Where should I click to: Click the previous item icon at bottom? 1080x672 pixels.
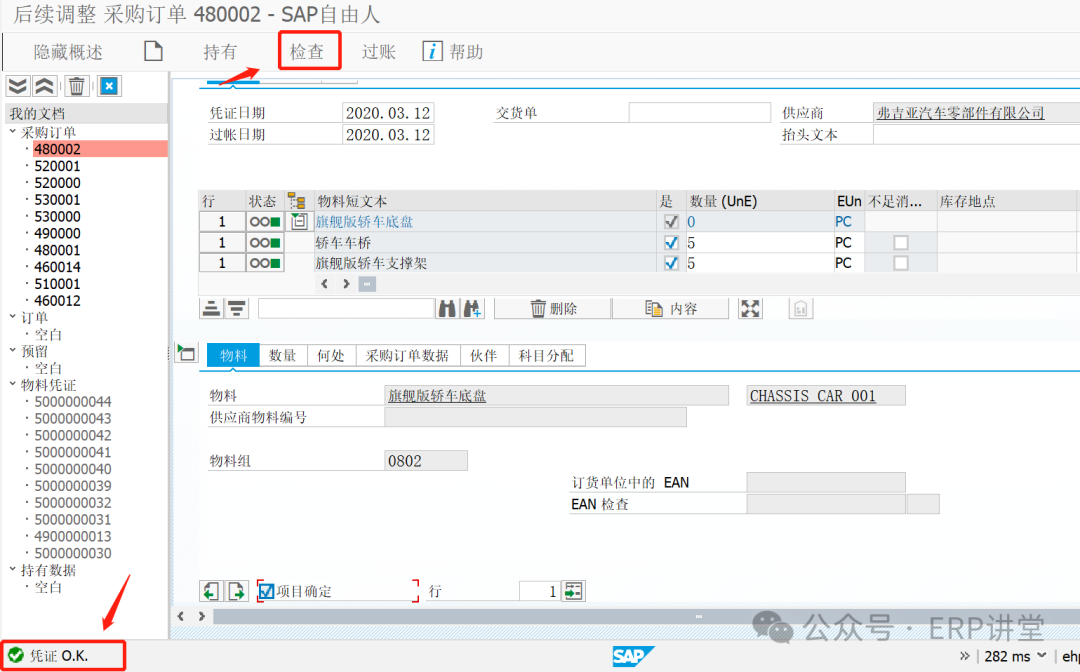pyautogui.click(x=211, y=591)
